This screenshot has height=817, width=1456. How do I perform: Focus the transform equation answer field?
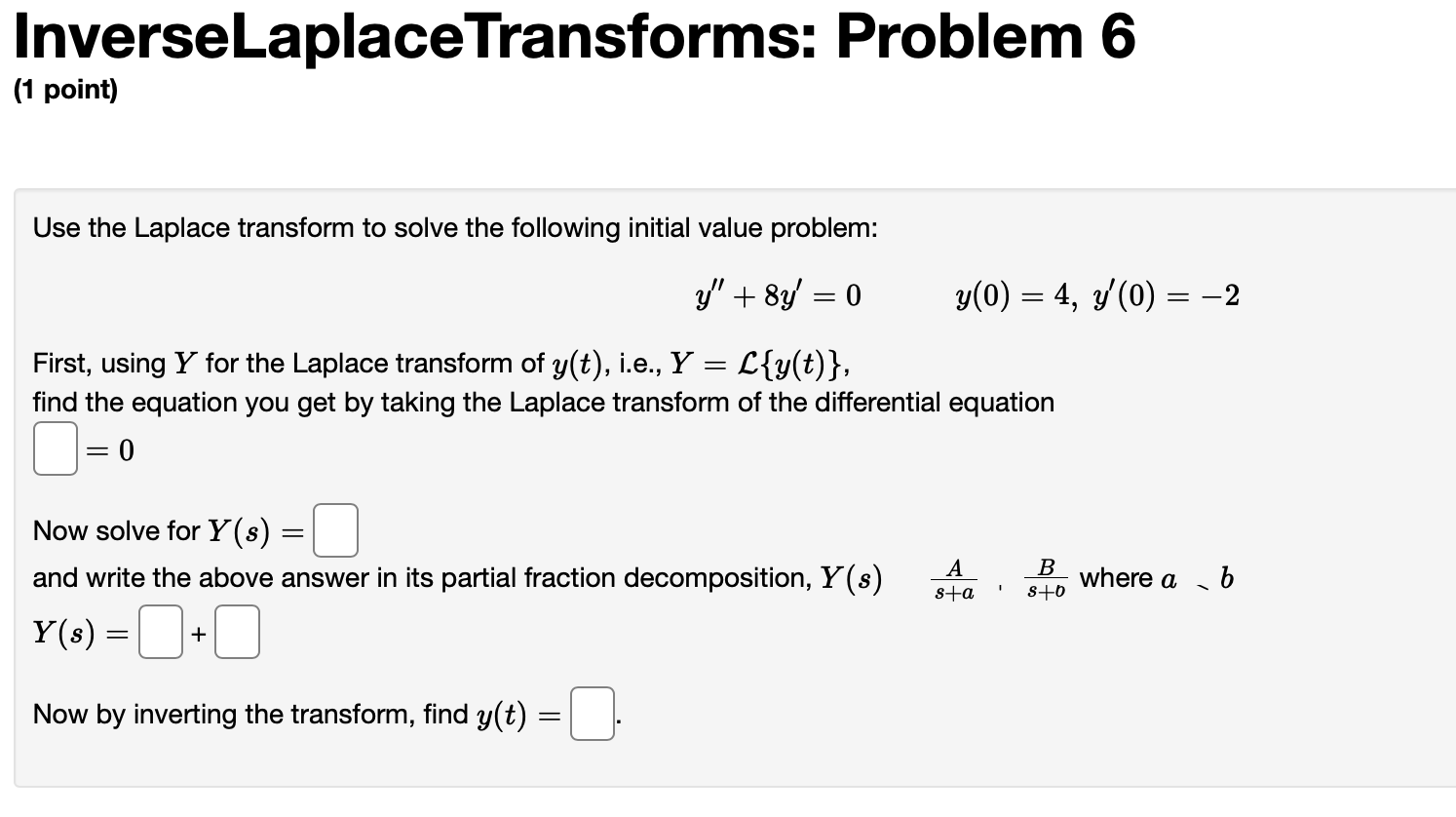[55, 448]
